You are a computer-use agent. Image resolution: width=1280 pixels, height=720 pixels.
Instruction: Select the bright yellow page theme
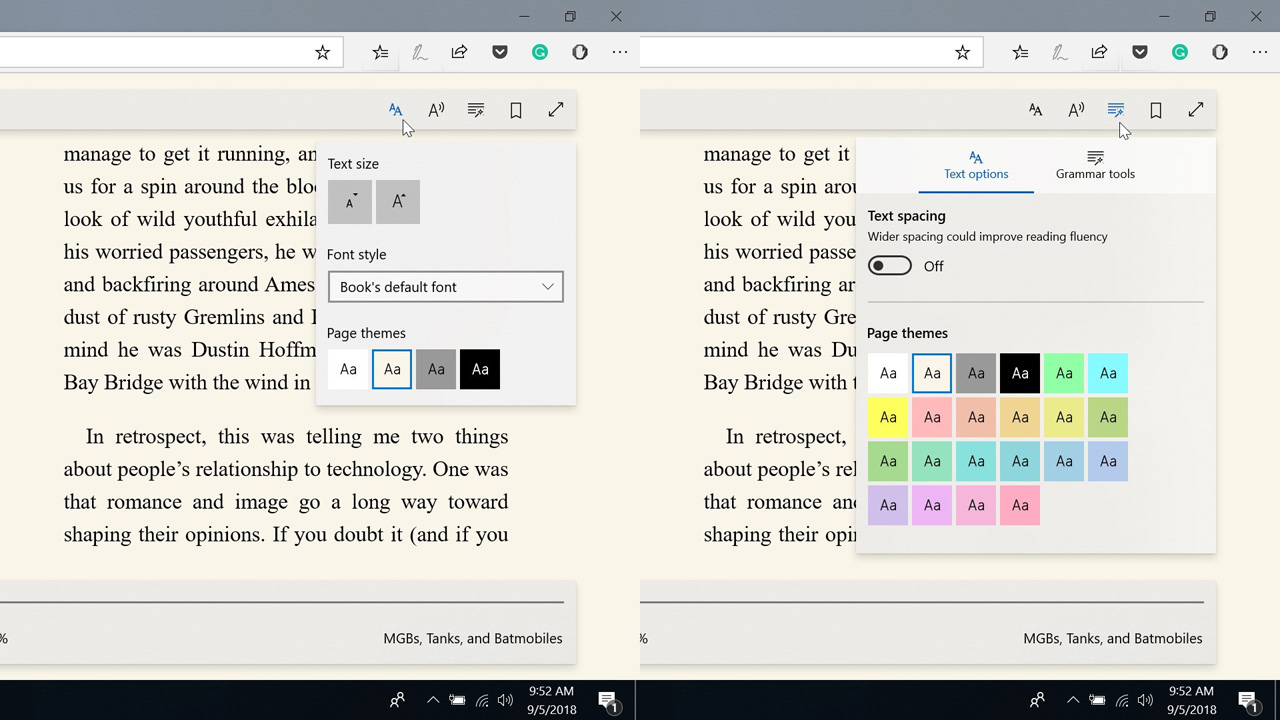[x=888, y=417]
